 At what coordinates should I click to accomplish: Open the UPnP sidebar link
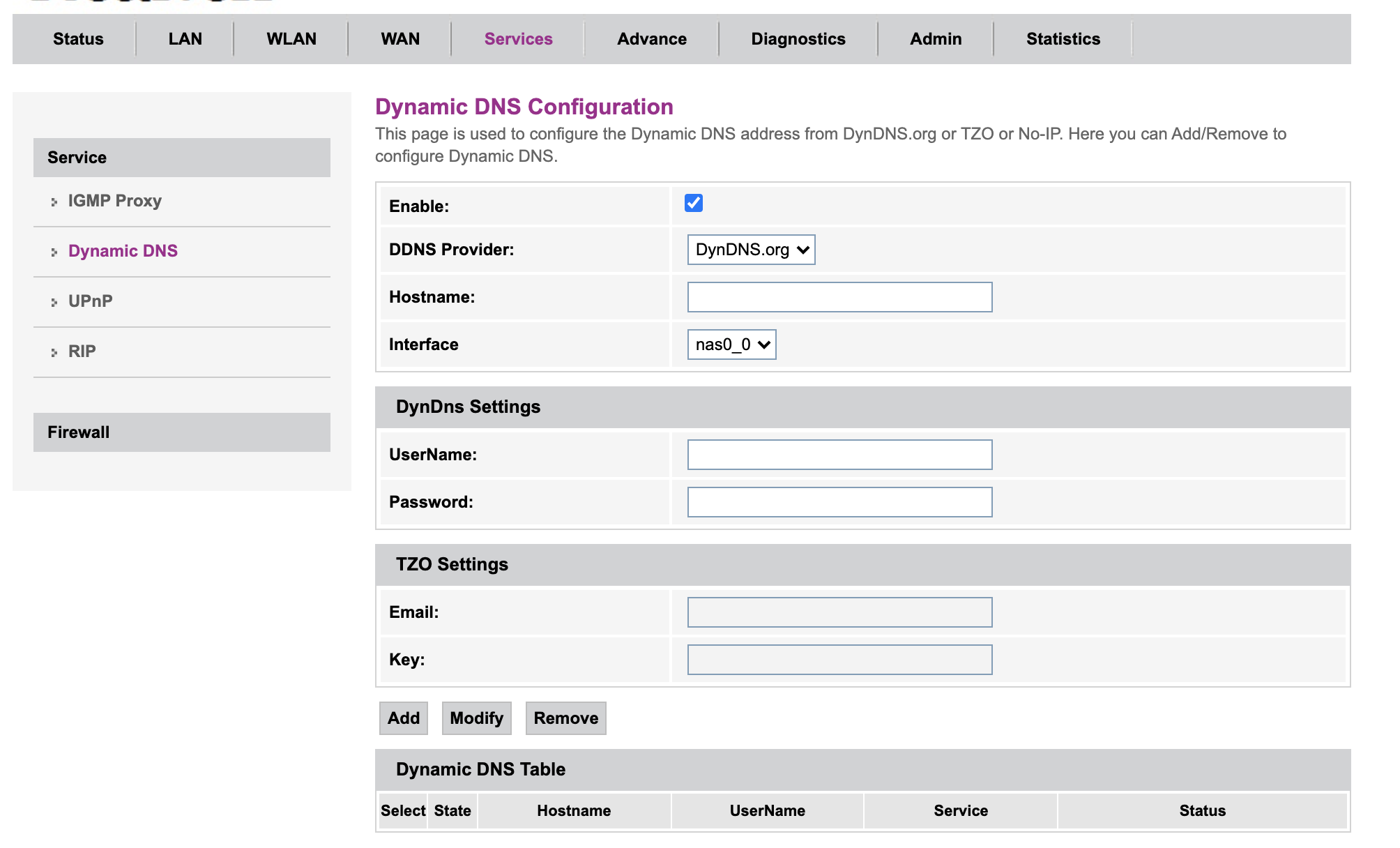pyautogui.click(x=91, y=301)
